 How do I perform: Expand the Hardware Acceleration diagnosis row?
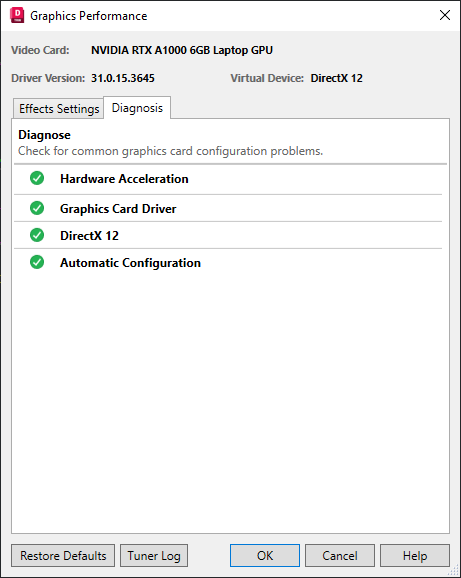pos(228,179)
